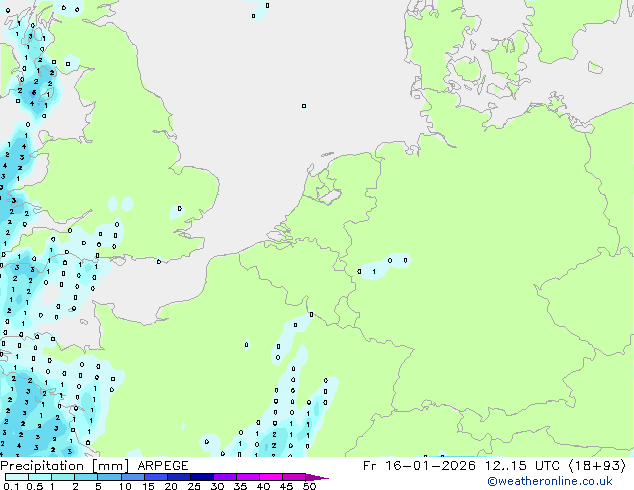Click the '0.1' legend scale label
634x490 pixels.
tap(11, 486)
